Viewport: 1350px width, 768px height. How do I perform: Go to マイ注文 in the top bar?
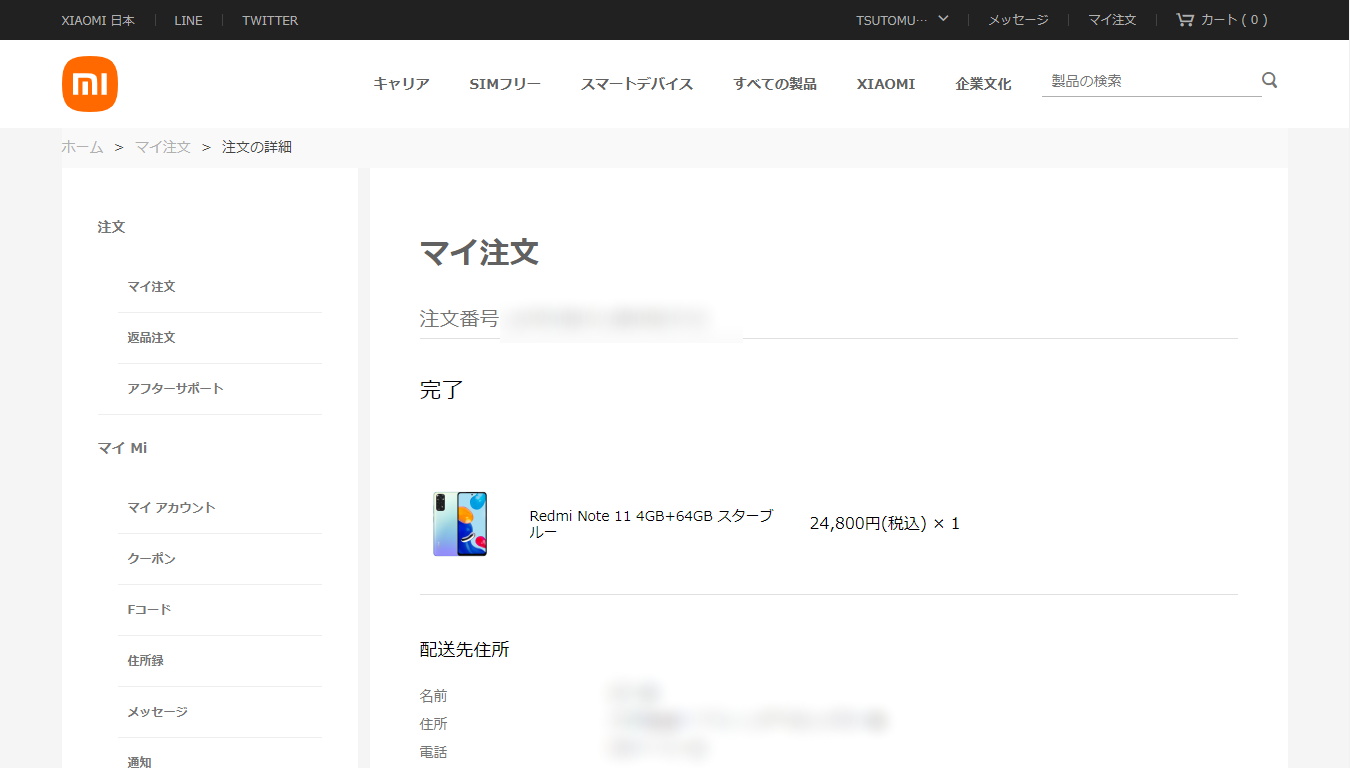1112,20
